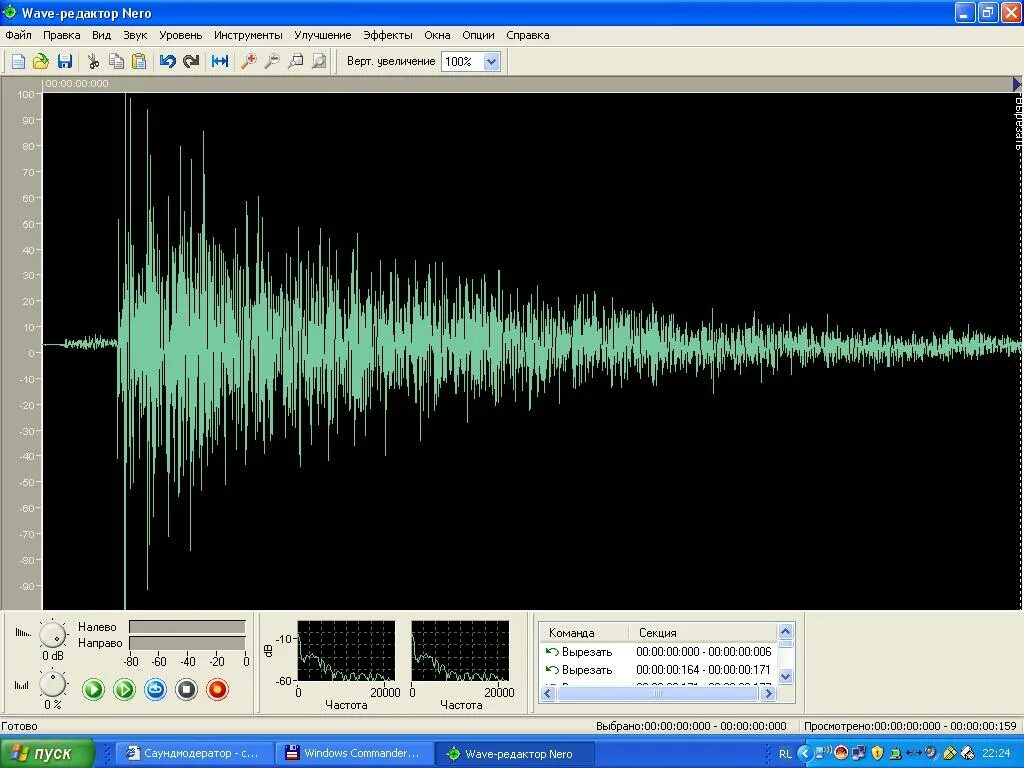The height and width of the screenshot is (768, 1024).
Task: Start audio playback
Action: pyautogui.click(x=92, y=689)
